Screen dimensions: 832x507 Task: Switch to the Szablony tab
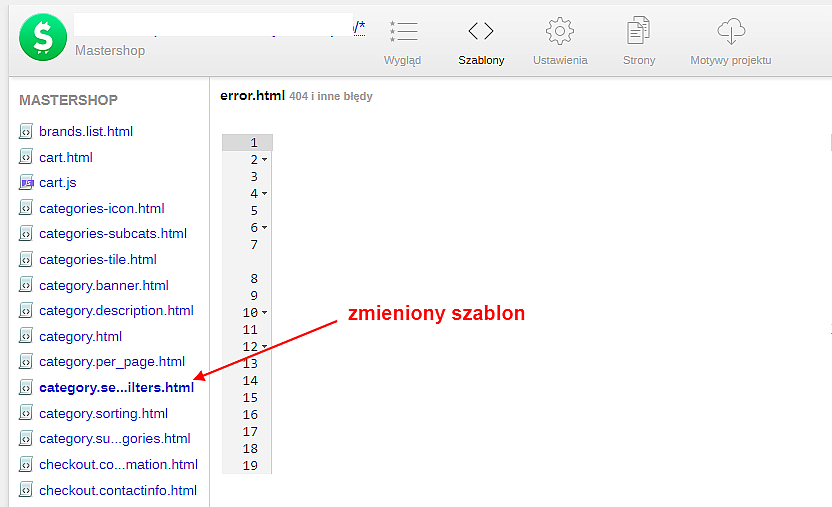click(481, 60)
